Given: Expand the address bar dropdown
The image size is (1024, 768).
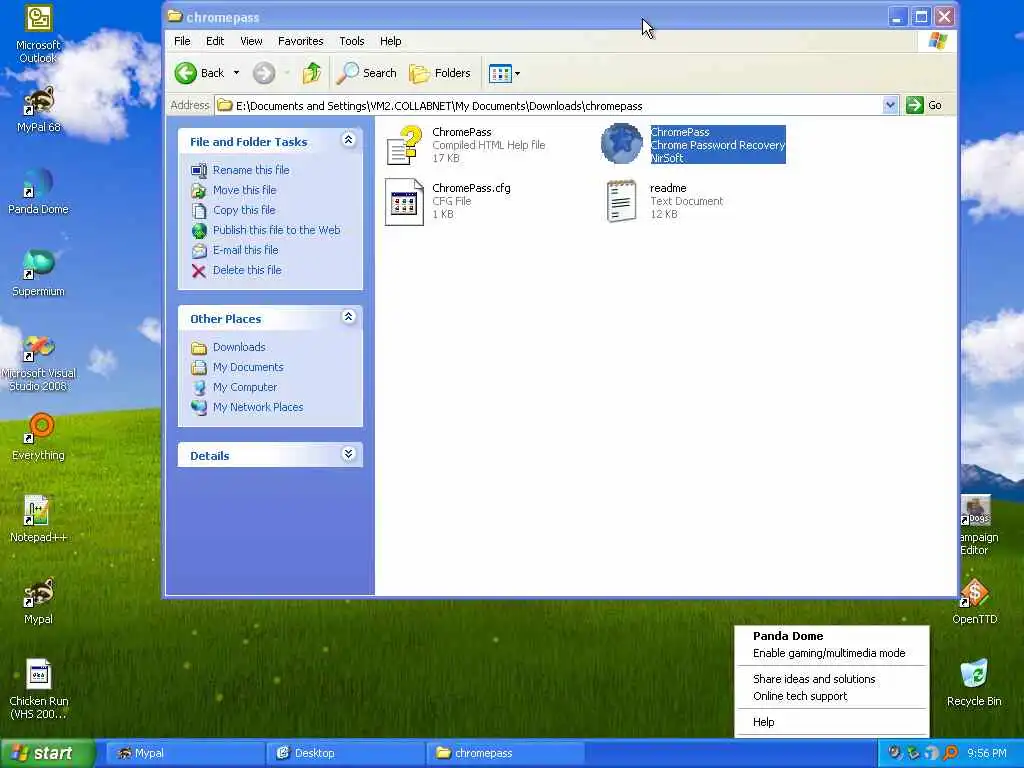Looking at the screenshot, I should tap(889, 105).
